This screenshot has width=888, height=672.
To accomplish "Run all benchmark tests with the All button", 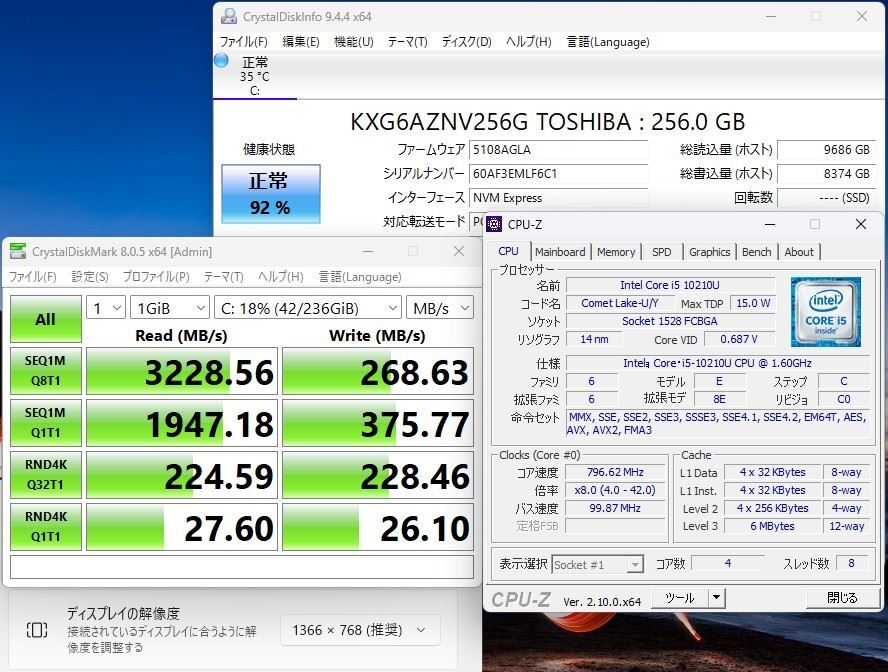I will pyautogui.click(x=45, y=318).
